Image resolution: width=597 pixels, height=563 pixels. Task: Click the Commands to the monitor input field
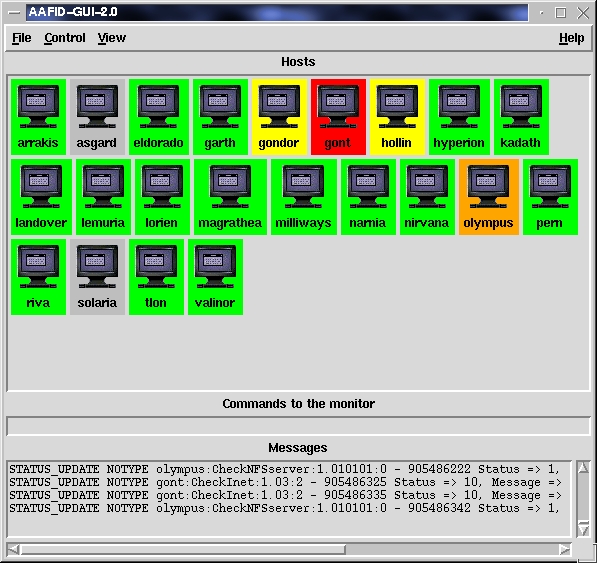click(298, 426)
